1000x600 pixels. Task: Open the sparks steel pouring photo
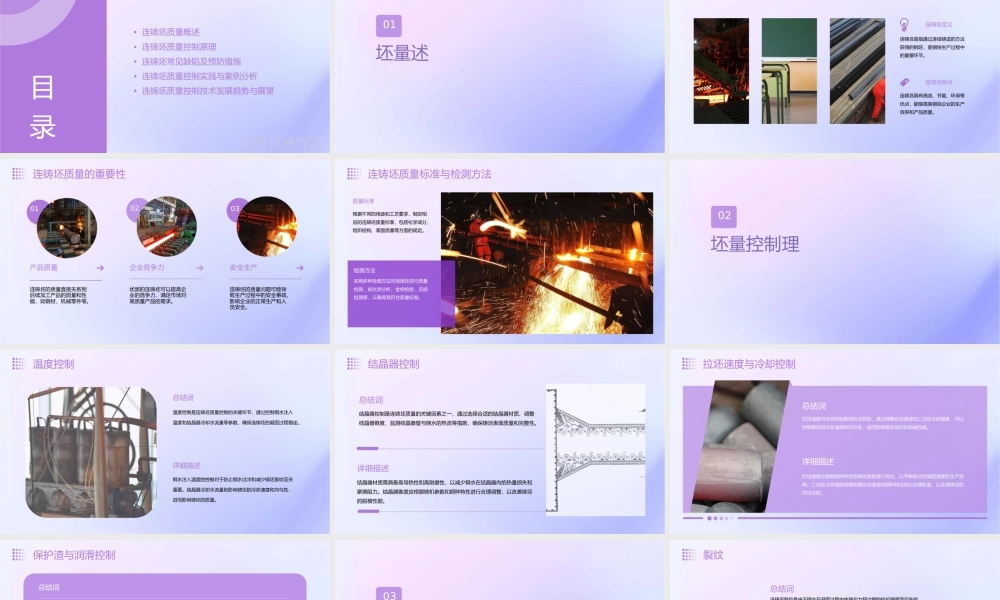click(x=547, y=263)
